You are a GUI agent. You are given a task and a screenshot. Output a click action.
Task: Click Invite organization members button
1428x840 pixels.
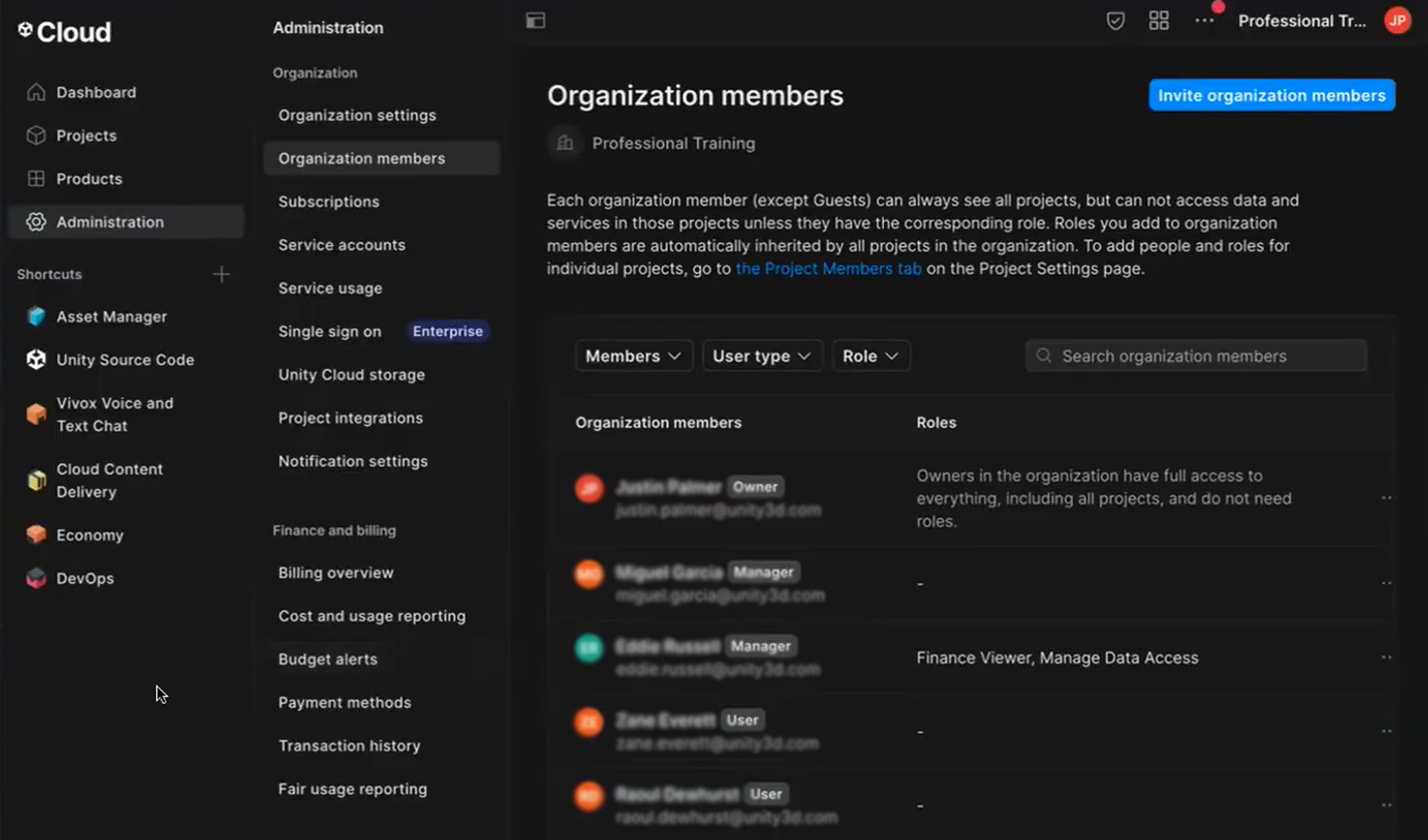pos(1271,95)
